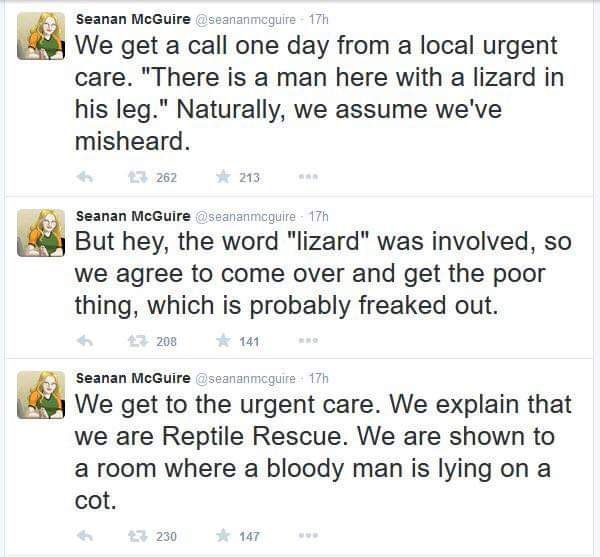Expand more options on second tweet

308,340
